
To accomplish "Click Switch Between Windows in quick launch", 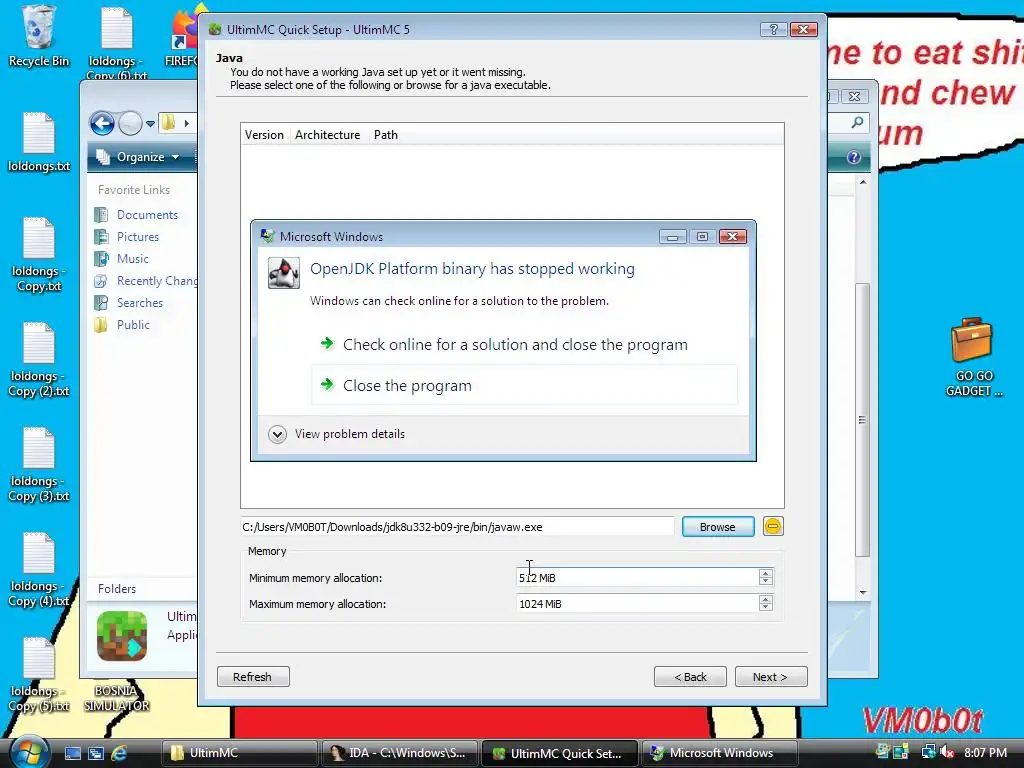I will coord(95,753).
